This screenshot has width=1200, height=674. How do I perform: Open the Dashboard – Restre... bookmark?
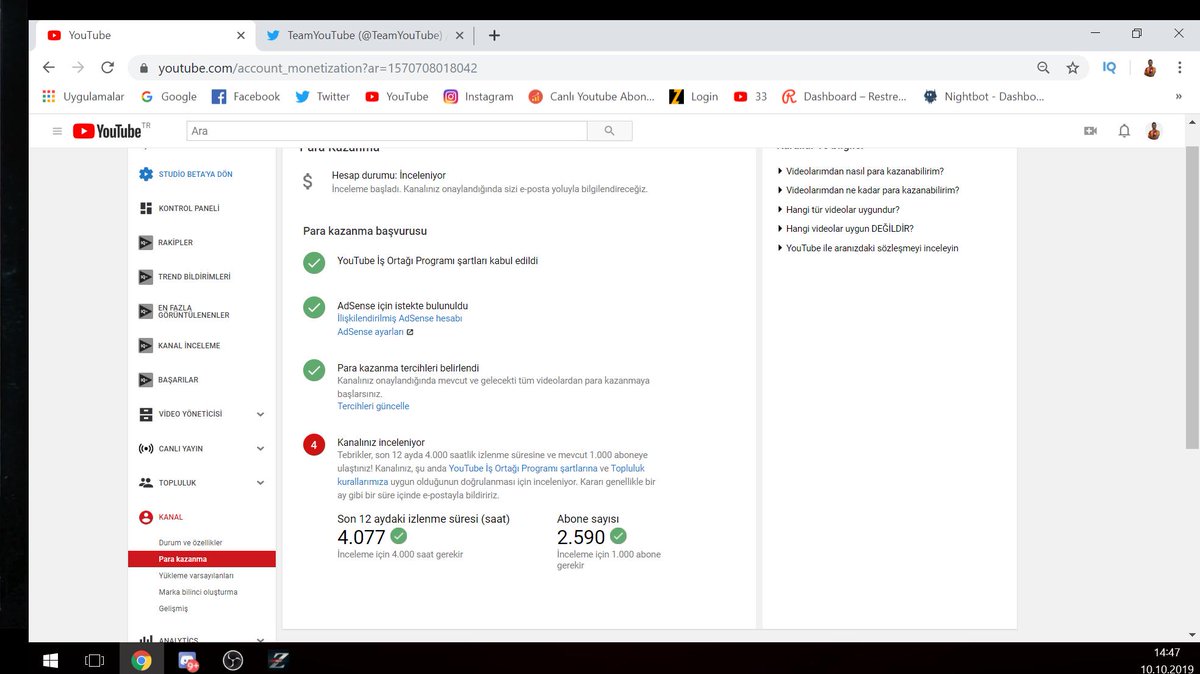pos(844,96)
